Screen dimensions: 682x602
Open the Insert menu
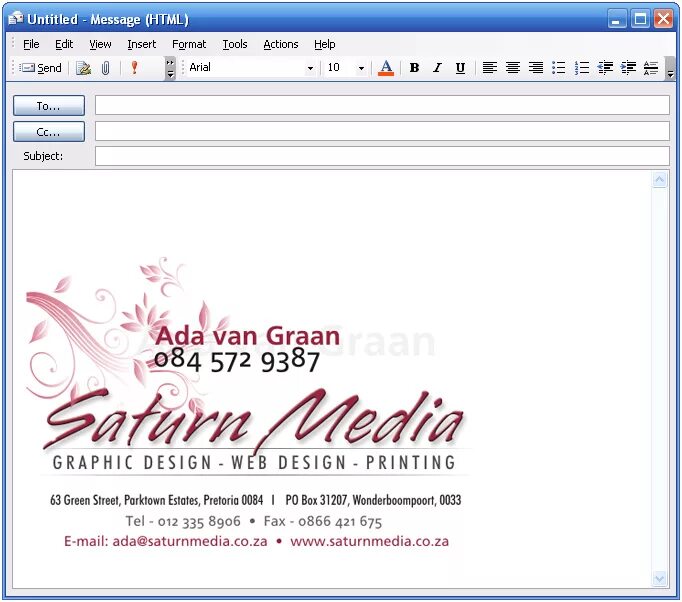pyautogui.click(x=141, y=44)
